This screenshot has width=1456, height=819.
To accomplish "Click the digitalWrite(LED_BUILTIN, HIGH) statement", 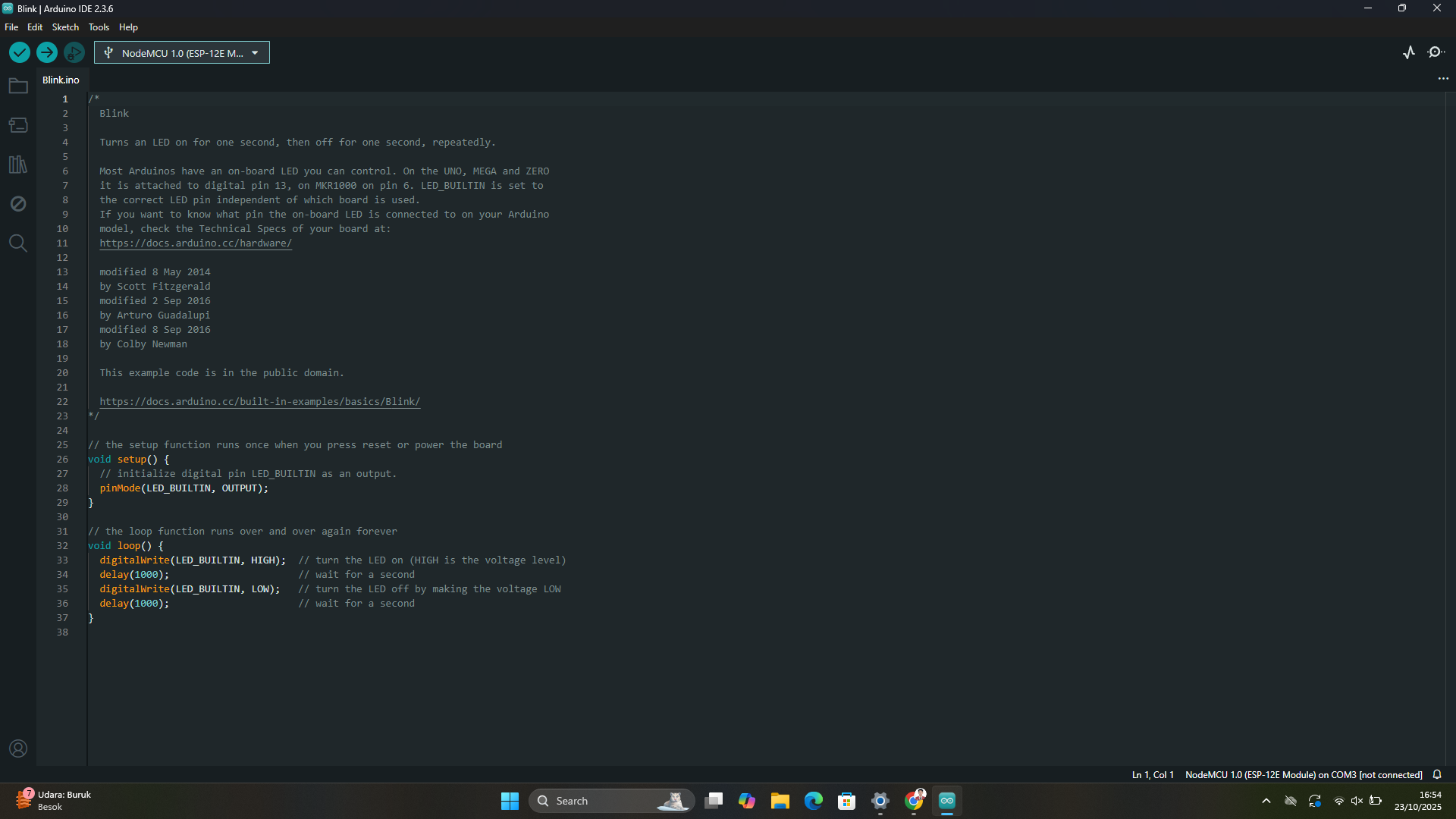I will (x=193, y=560).
